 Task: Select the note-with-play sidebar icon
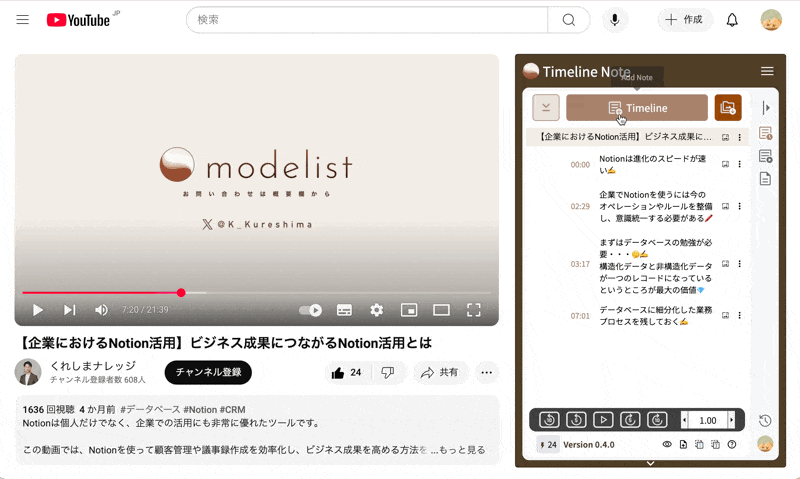coord(765,156)
